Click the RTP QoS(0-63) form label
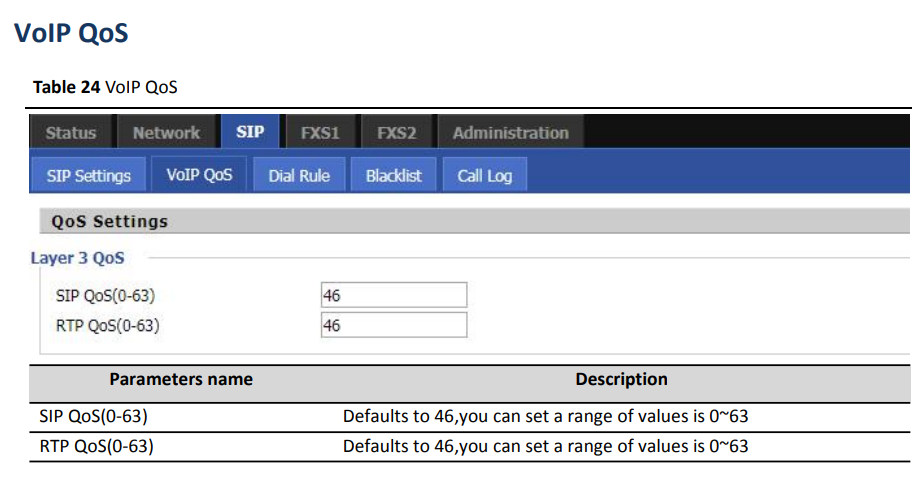The height and width of the screenshot is (484, 915). [x=107, y=325]
